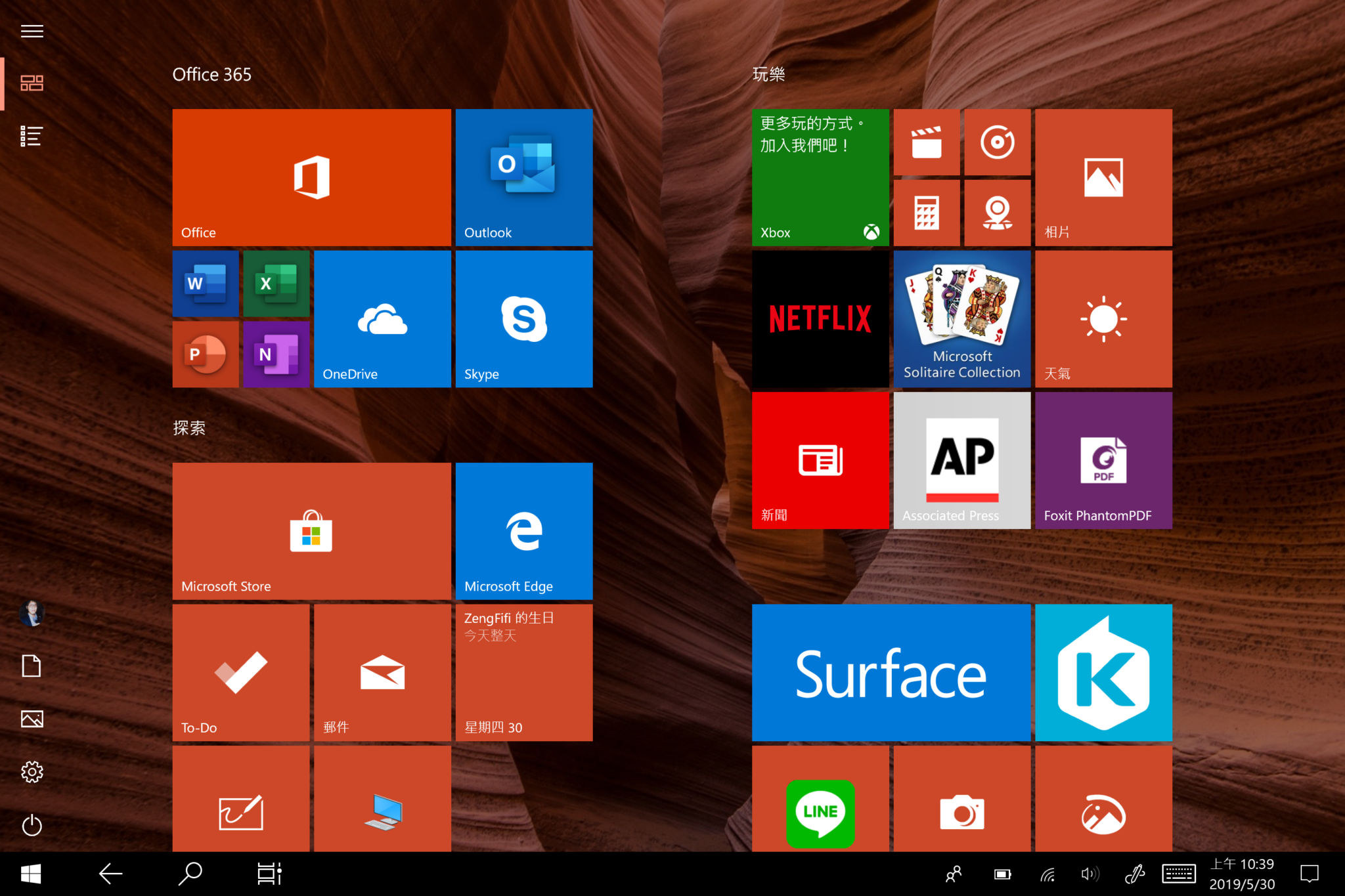The height and width of the screenshot is (896, 1345).
Task: Launch the Netflix tile
Action: pyautogui.click(x=820, y=319)
